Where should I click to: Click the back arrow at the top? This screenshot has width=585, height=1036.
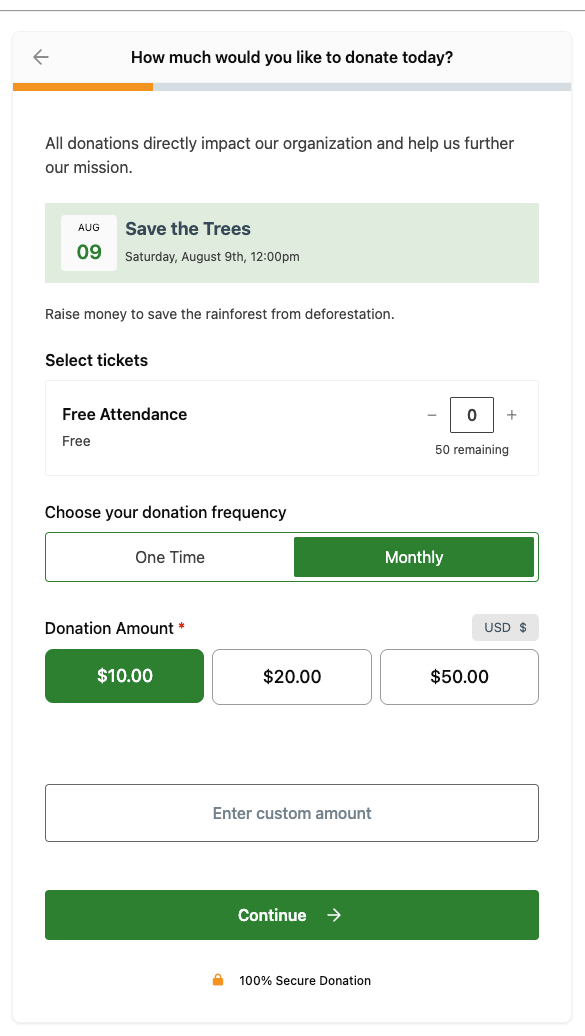coord(40,57)
